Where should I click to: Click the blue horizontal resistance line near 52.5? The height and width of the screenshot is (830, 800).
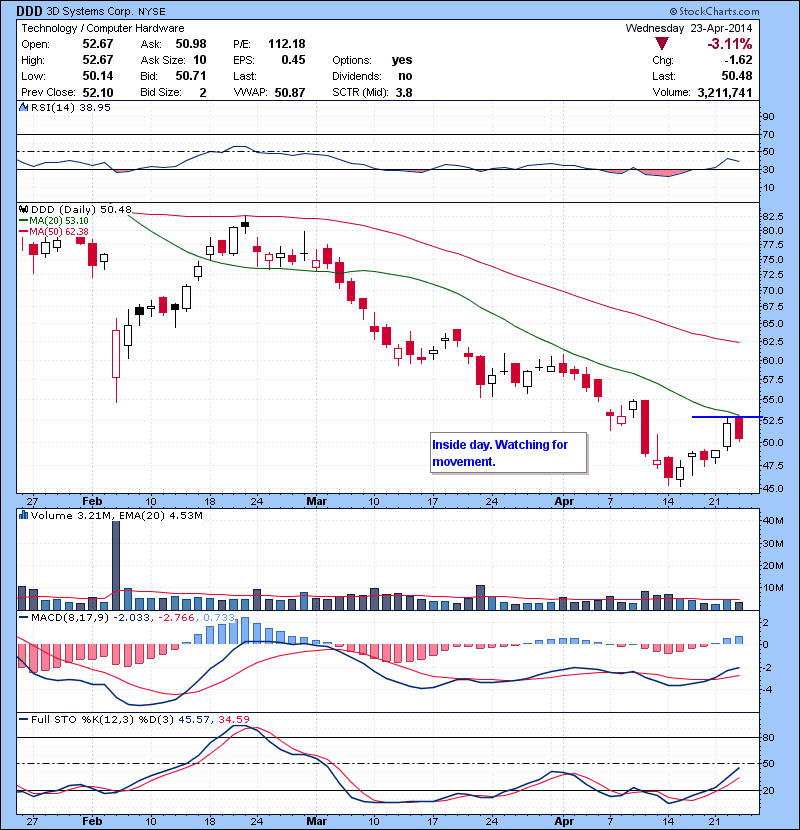pos(726,417)
